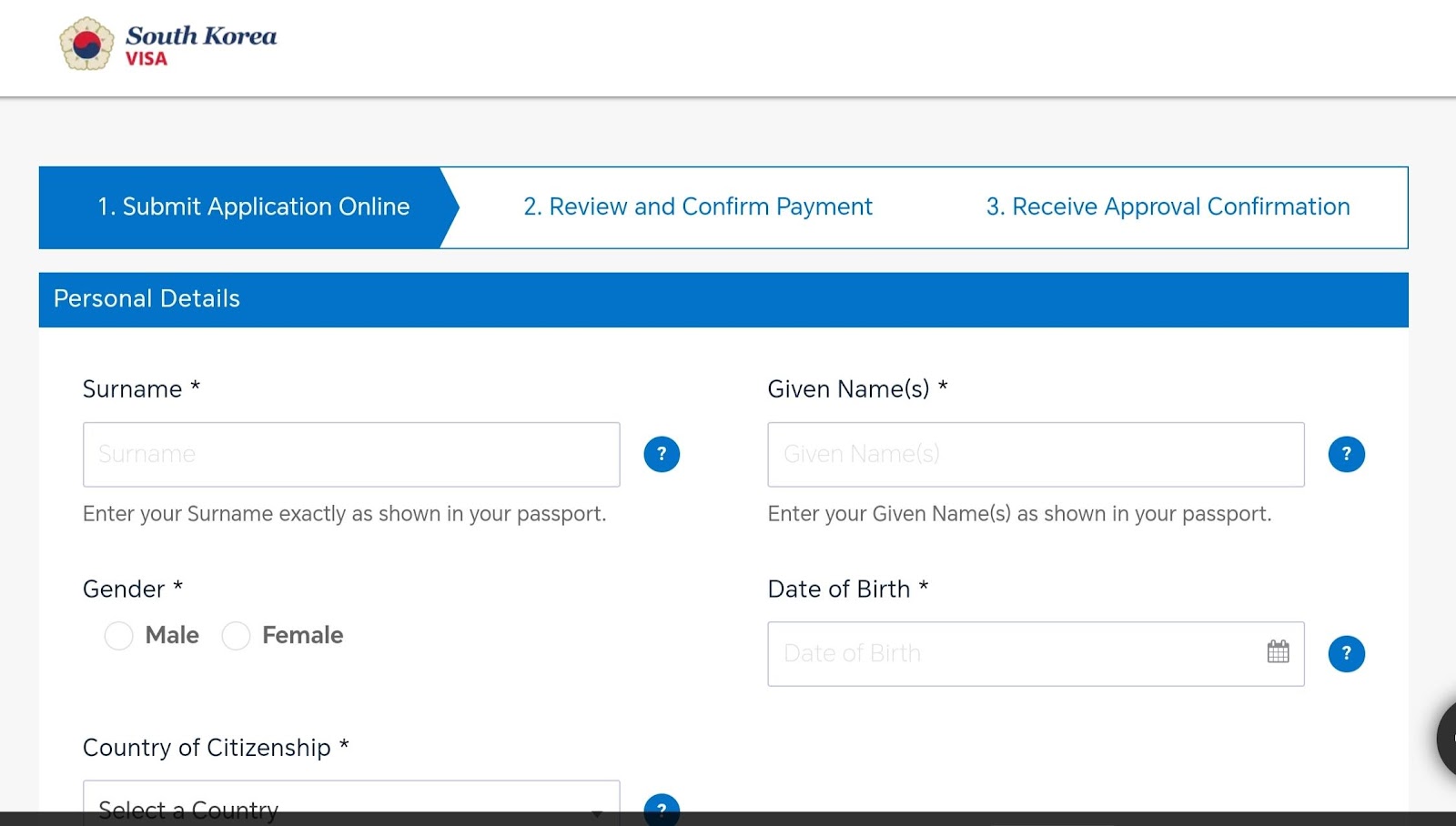Screen dimensions: 1456x826
Task: Click help icon beside Country of Citizenship
Action: tap(662, 808)
